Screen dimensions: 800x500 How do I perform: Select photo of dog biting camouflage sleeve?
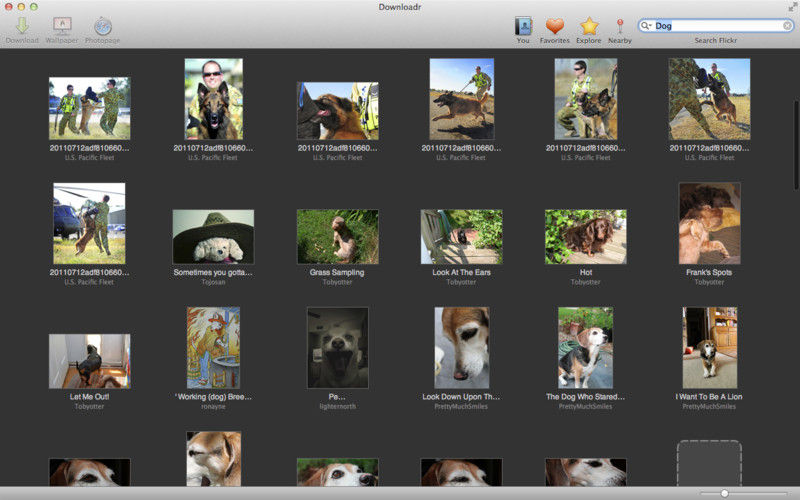coord(709,99)
